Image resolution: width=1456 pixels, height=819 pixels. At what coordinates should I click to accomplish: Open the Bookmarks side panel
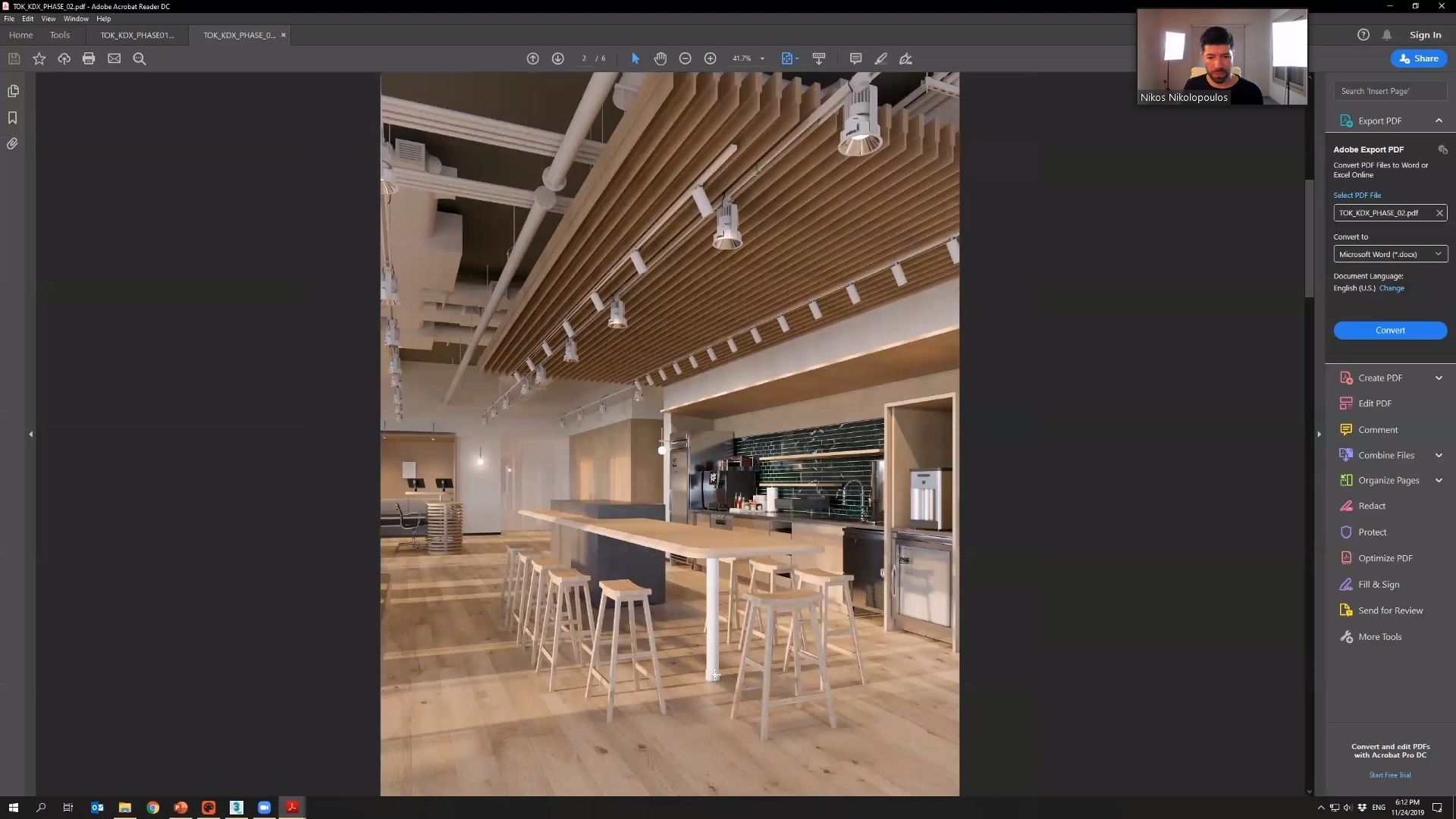(13, 118)
